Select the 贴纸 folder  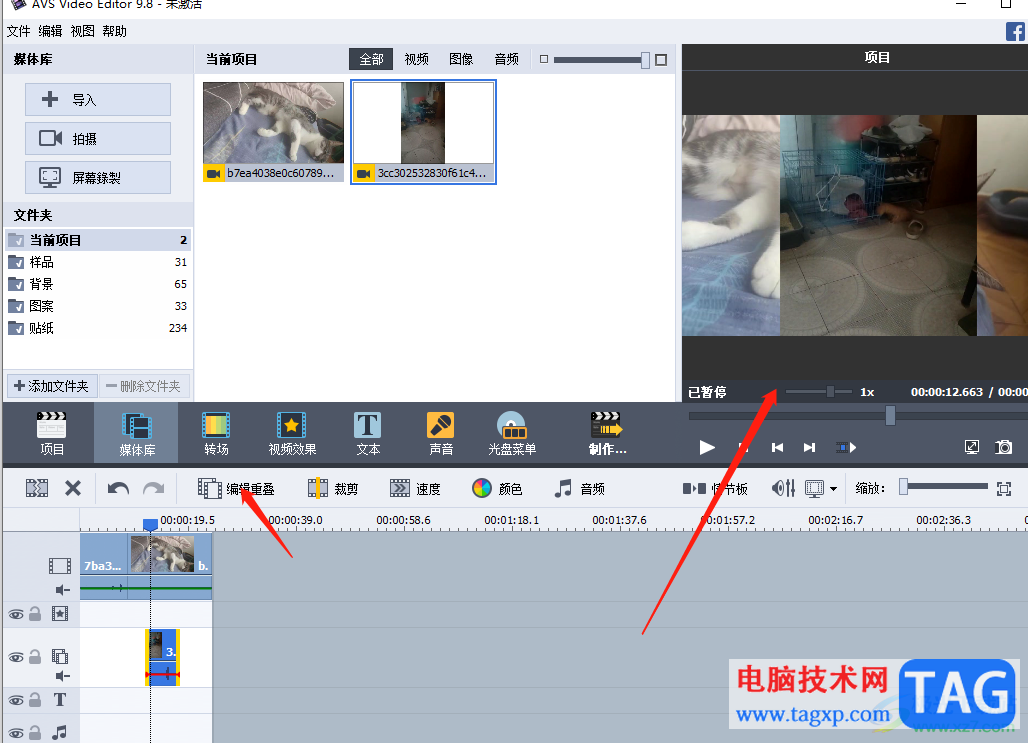98,328
